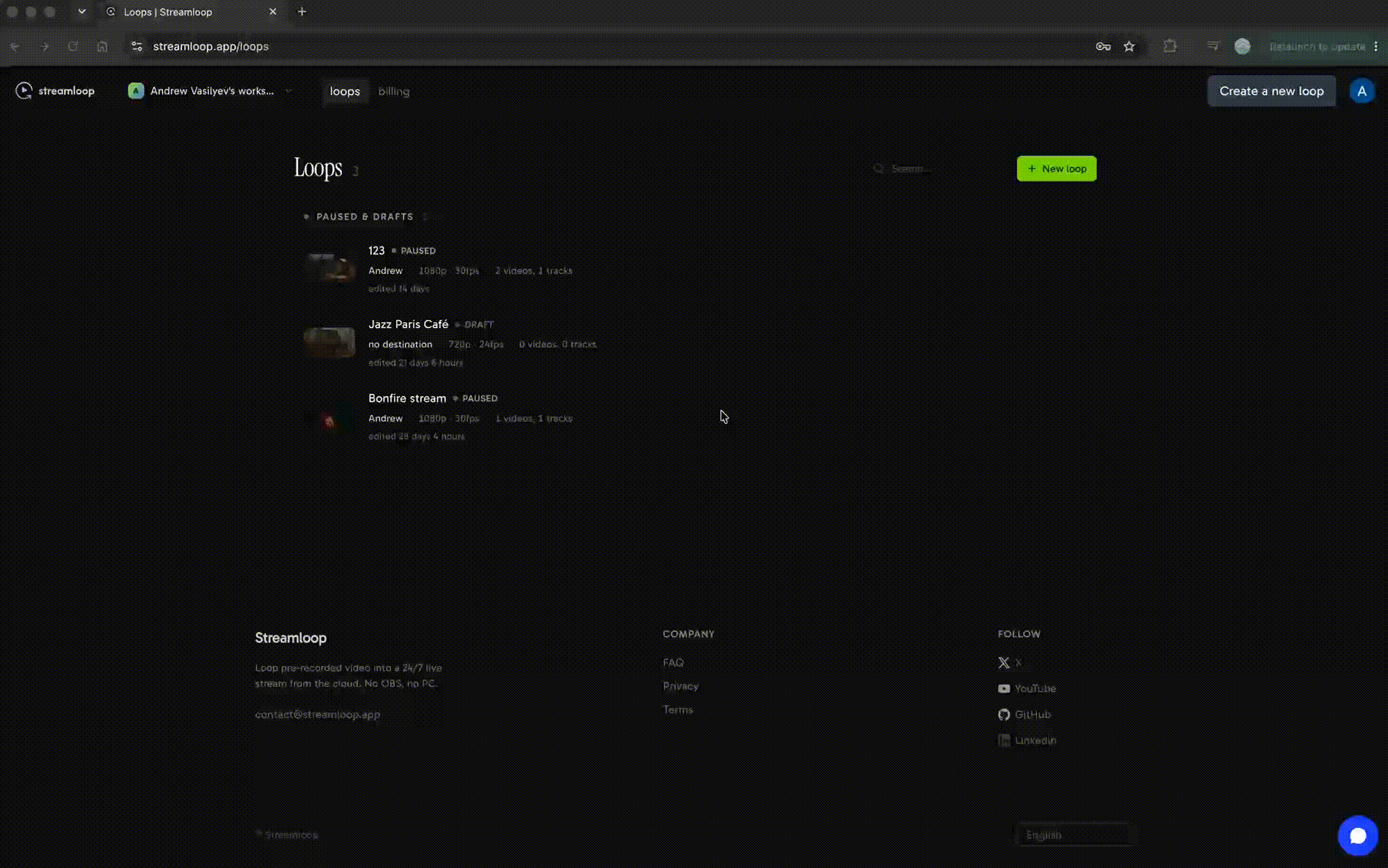Reload the streamloop.app page

[73, 46]
